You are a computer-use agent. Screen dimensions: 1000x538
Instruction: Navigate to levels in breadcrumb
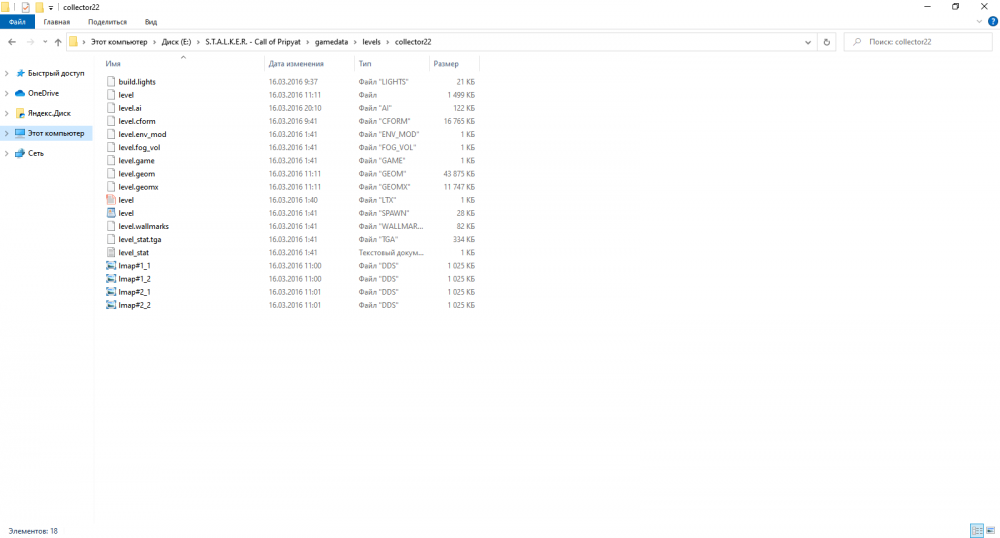pyautogui.click(x=371, y=42)
